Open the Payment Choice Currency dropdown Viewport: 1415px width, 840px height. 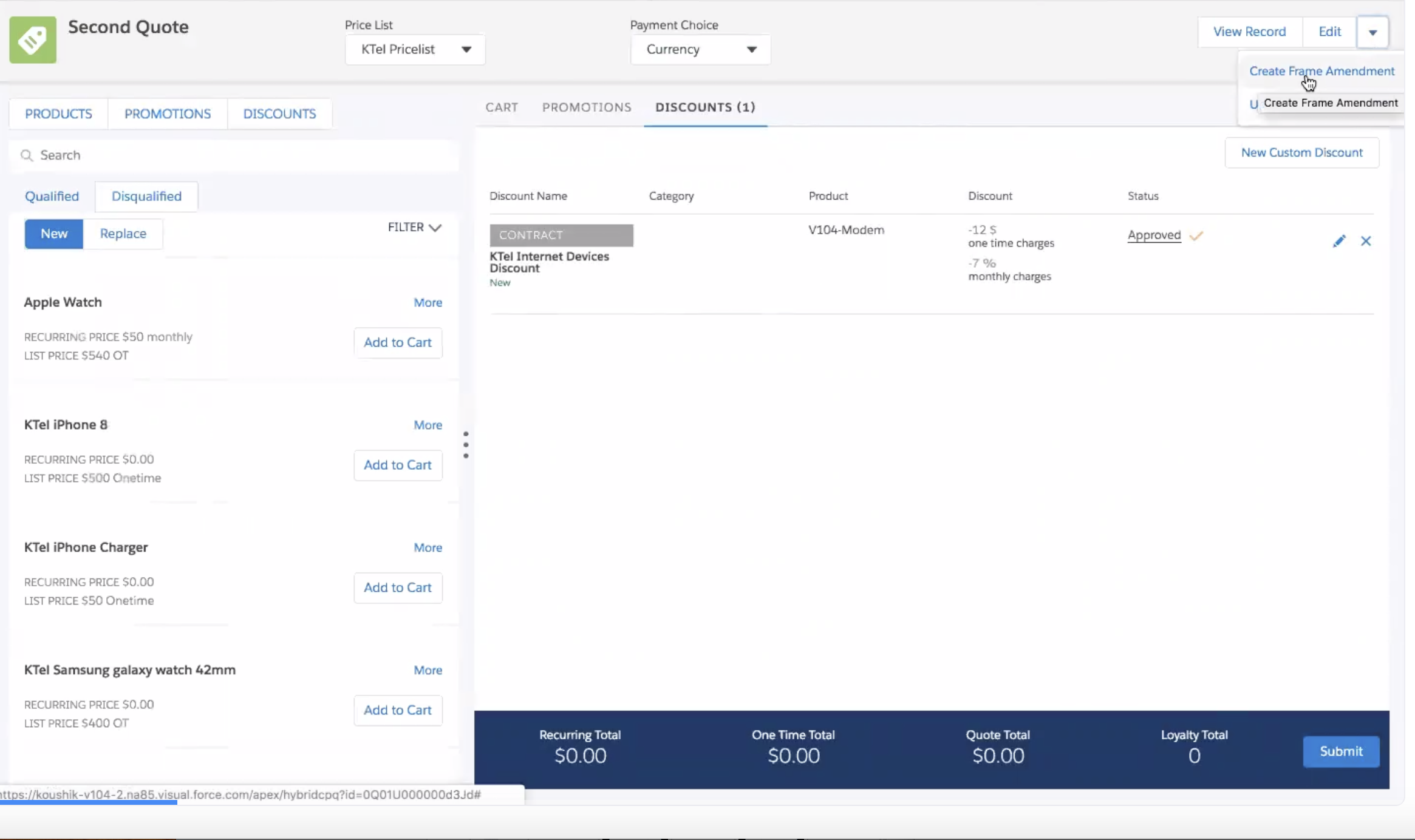[700, 49]
